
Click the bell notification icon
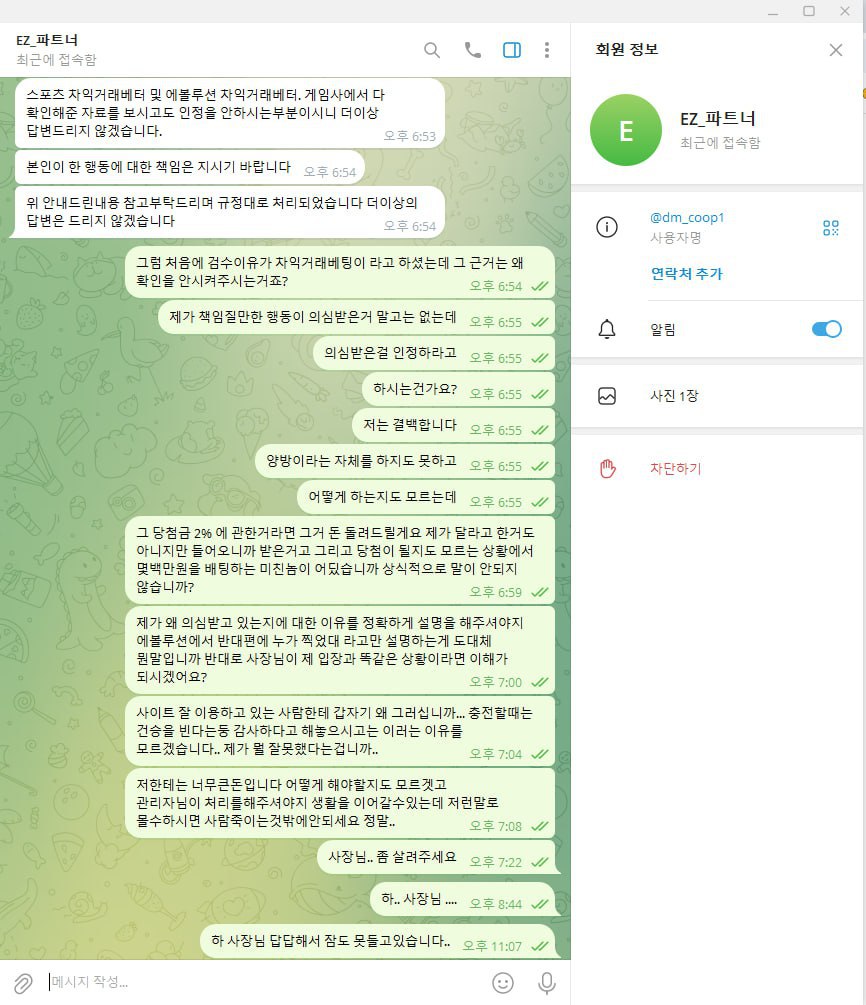tap(607, 329)
